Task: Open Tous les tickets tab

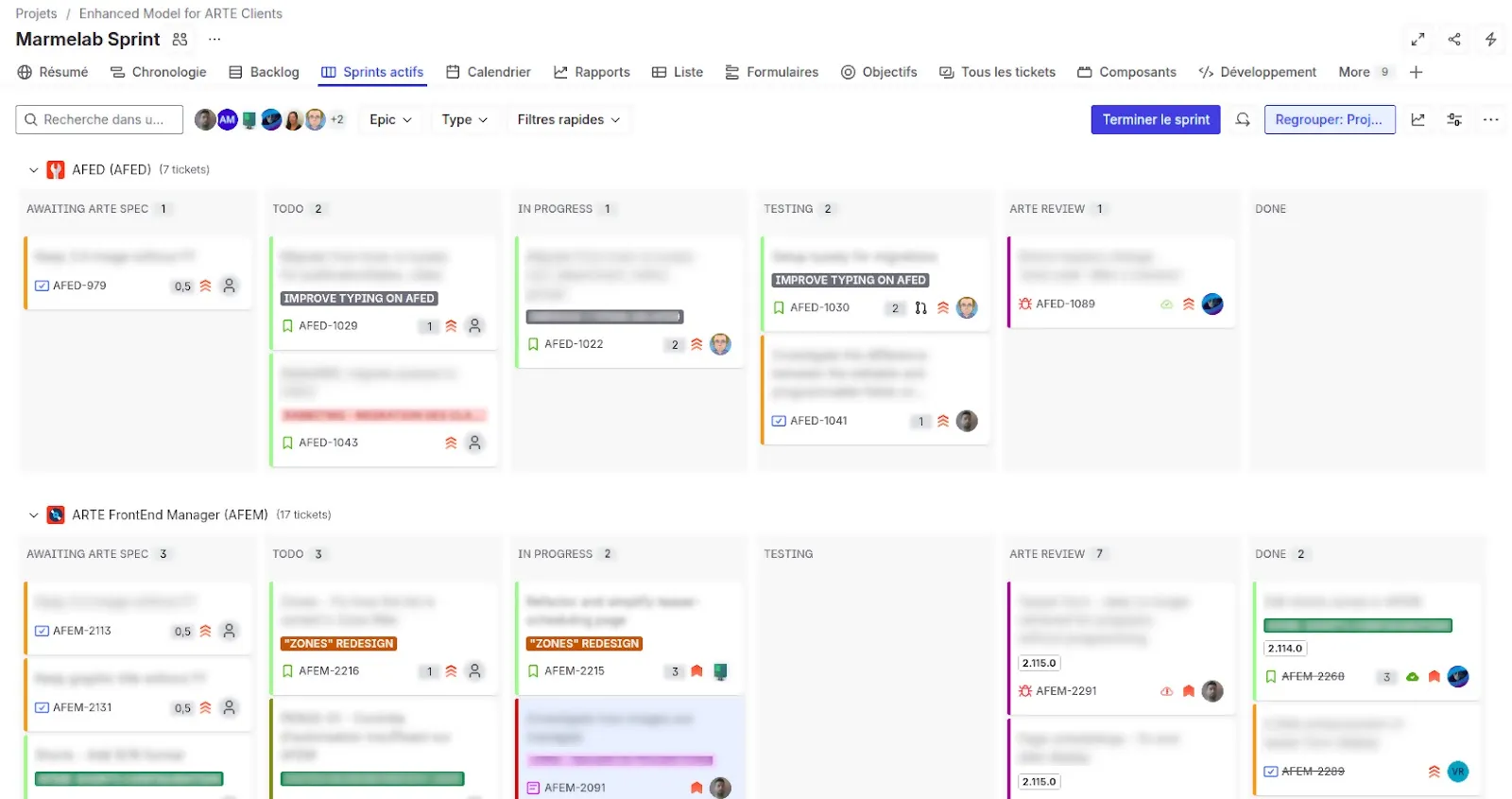Action: 997,72
